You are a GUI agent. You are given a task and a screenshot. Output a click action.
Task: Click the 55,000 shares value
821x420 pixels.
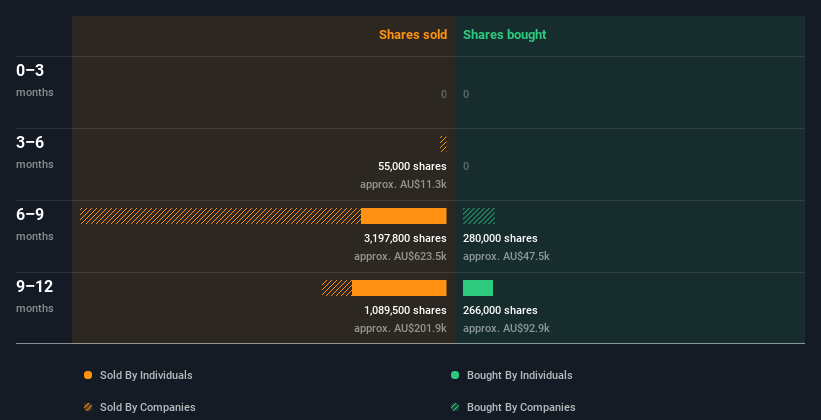coord(412,166)
